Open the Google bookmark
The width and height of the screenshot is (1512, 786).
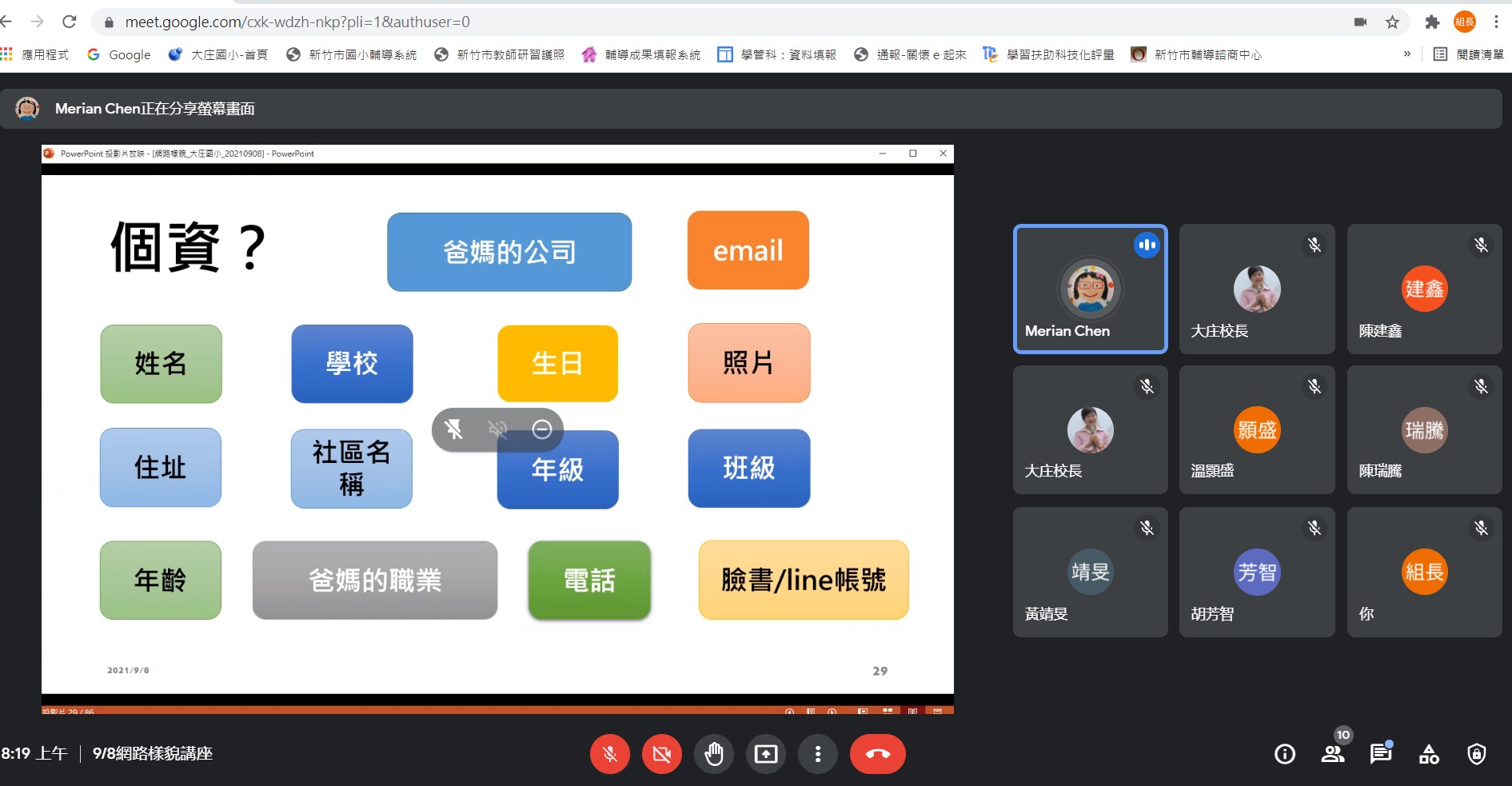119,54
